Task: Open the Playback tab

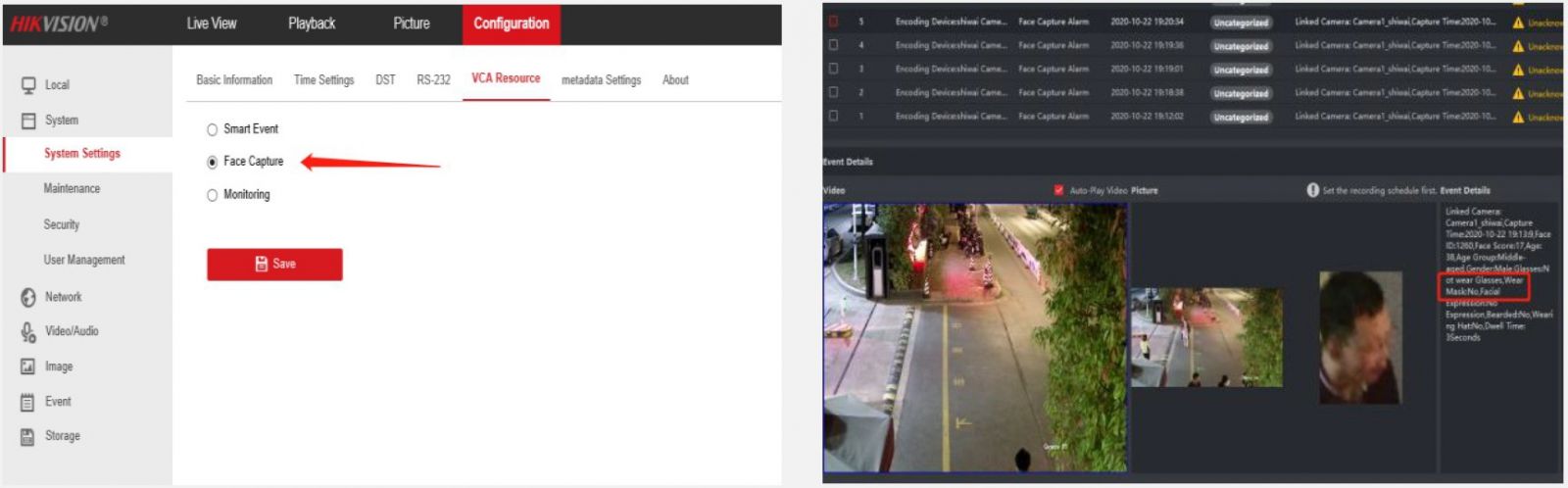Action: coord(312,24)
